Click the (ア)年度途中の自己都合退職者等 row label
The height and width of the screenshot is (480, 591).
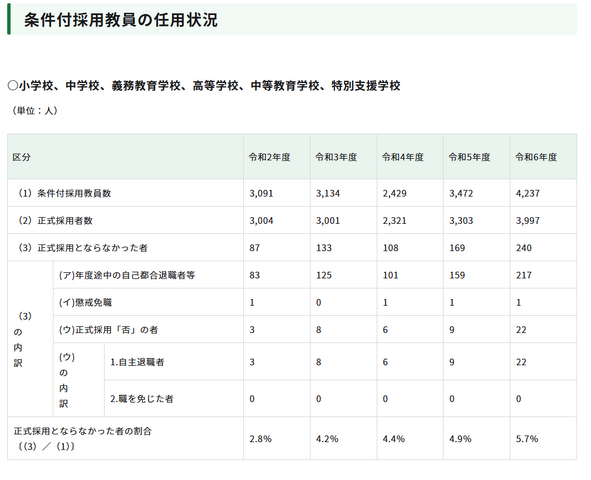(x=127, y=275)
